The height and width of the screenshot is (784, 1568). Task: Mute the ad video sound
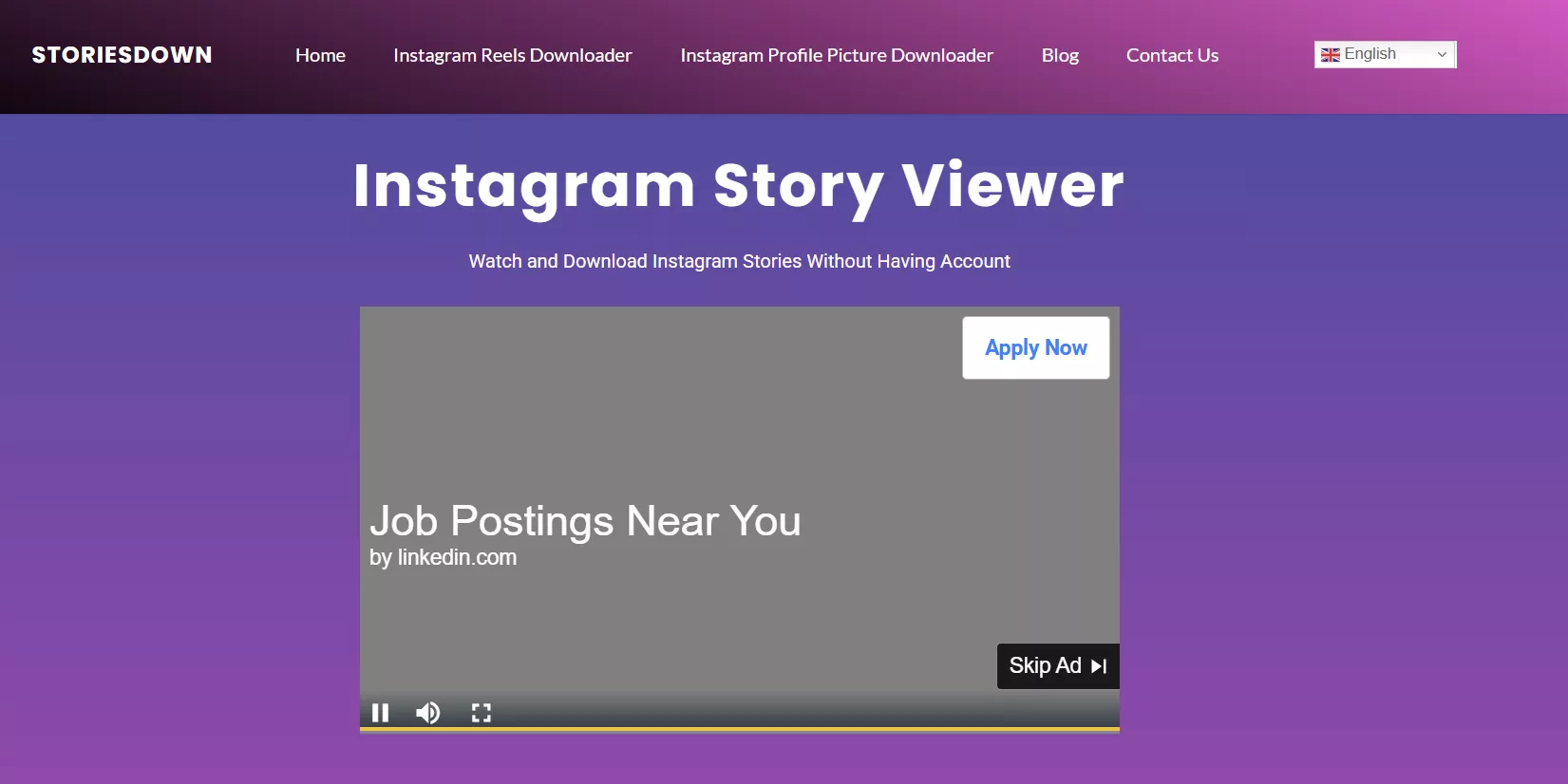(428, 713)
